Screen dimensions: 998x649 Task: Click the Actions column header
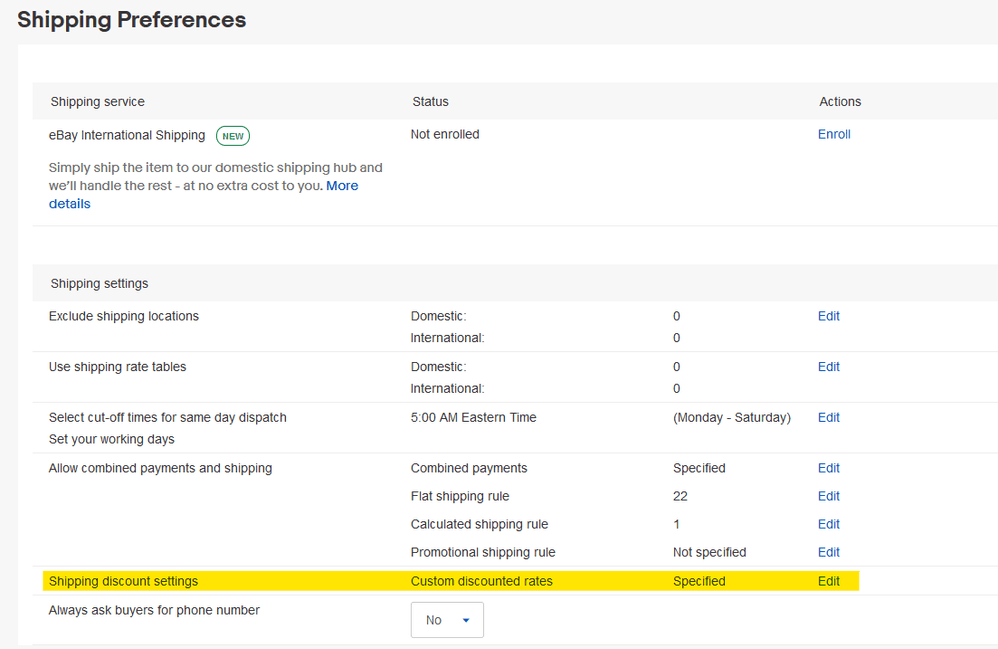click(x=840, y=102)
